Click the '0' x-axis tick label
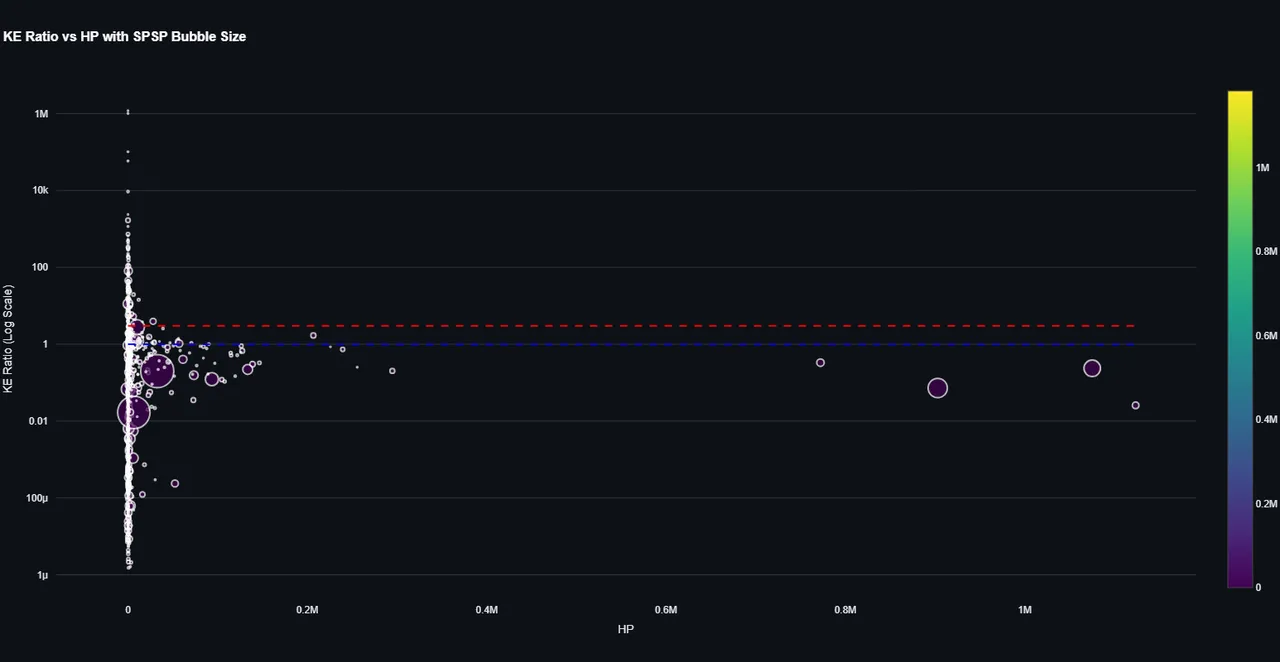Image resolution: width=1280 pixels, height=662 pixels. point(128,610)
